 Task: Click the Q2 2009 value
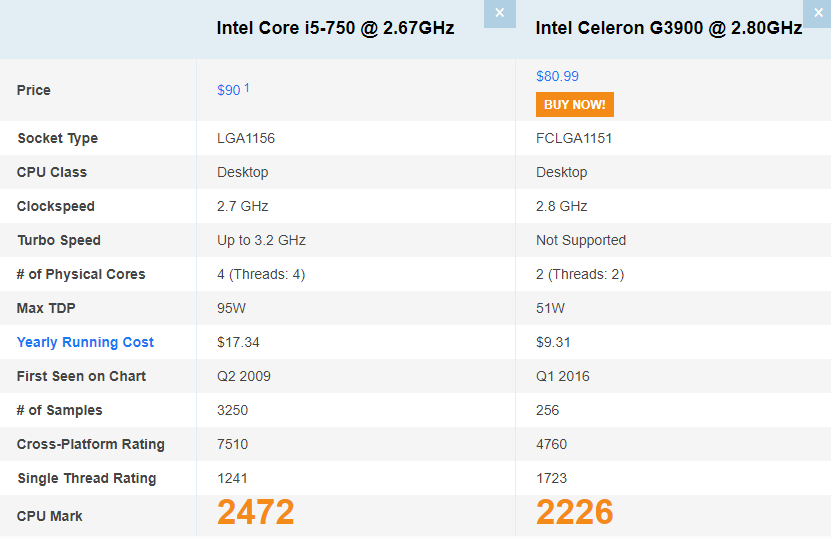click(x=244, y=376)
